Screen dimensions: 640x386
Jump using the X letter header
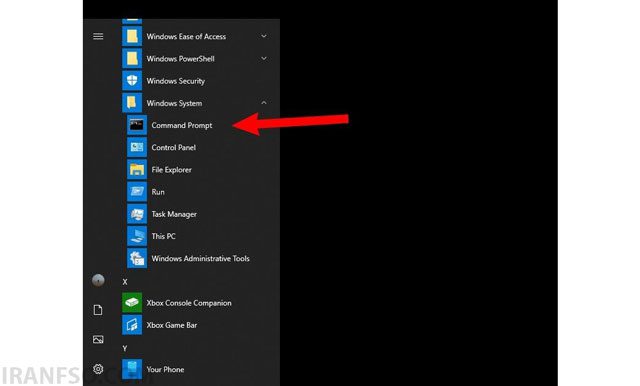coord(125,282)
